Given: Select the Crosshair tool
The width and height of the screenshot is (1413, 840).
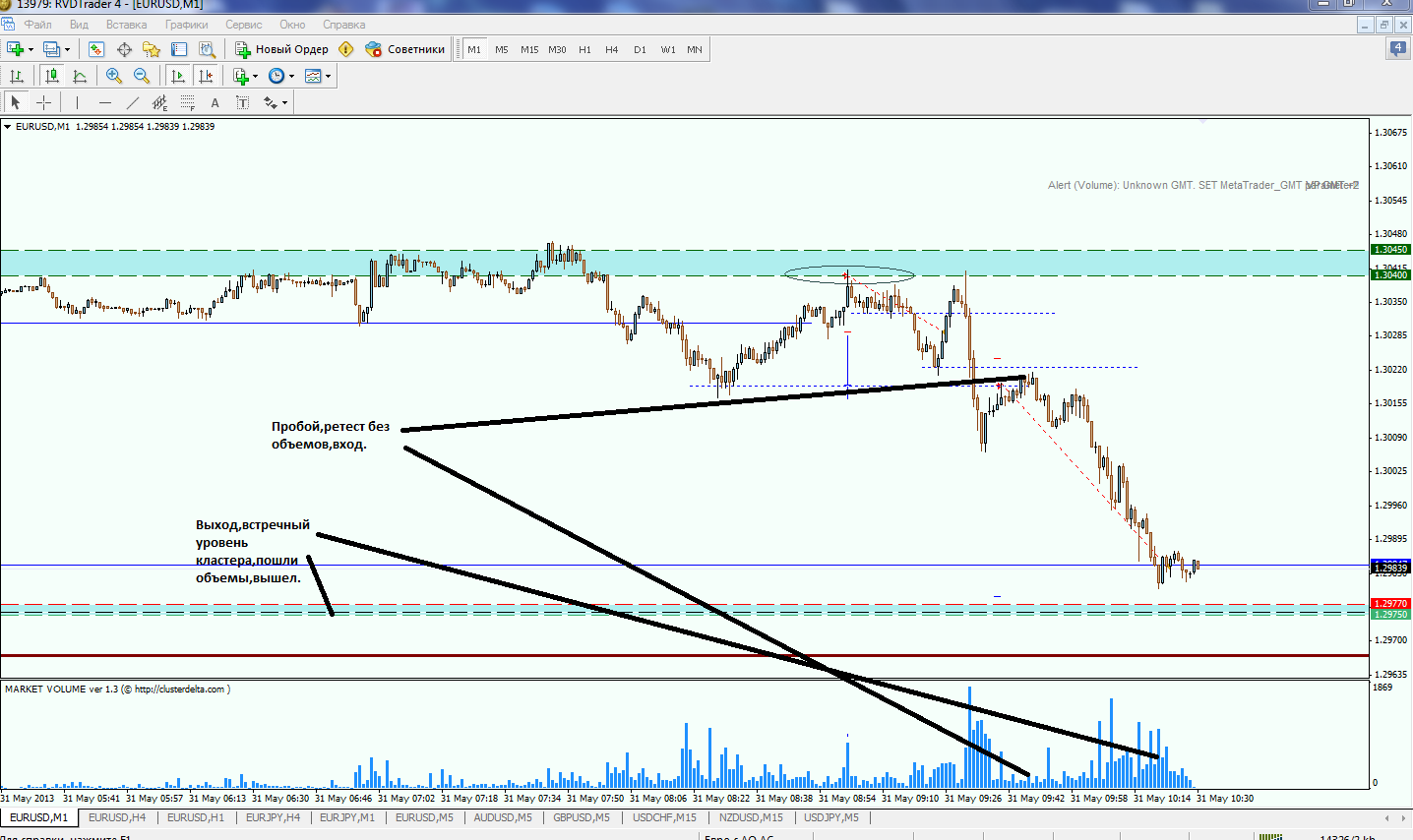Looking at the screenshot, I should click(x=43, y=102).
